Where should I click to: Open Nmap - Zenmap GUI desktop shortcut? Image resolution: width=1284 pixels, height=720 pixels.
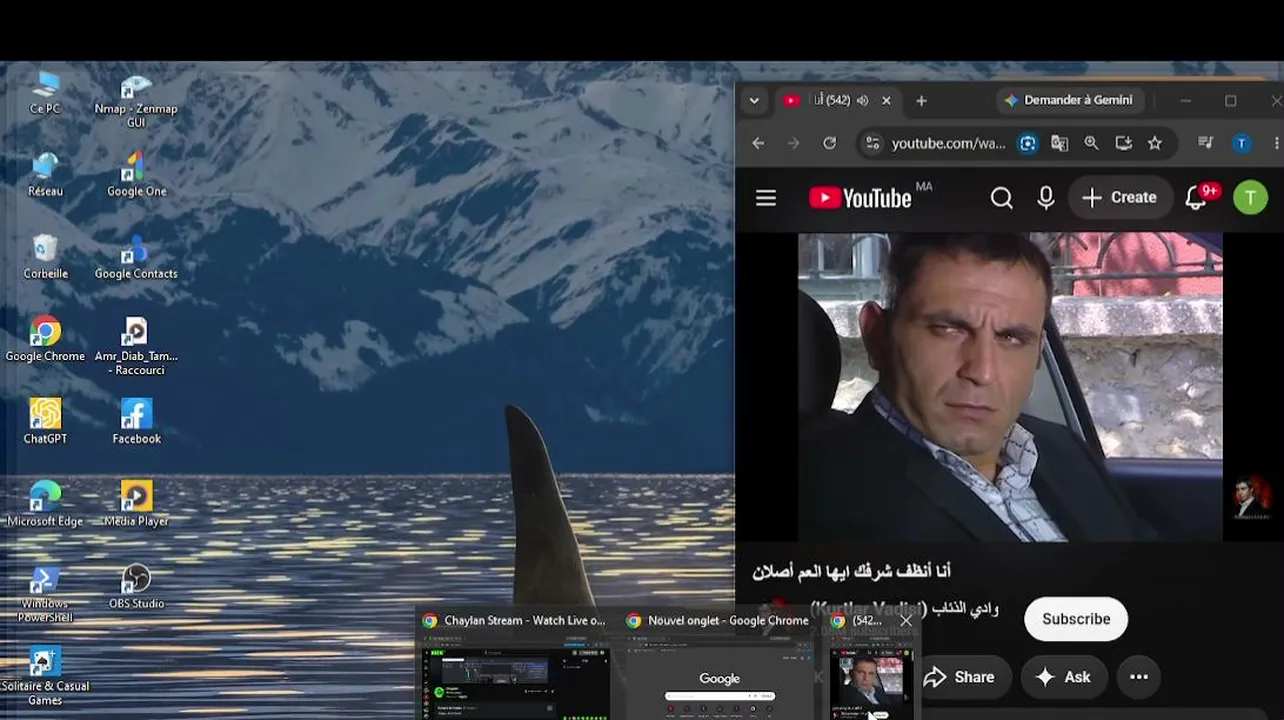pos(136,101)
